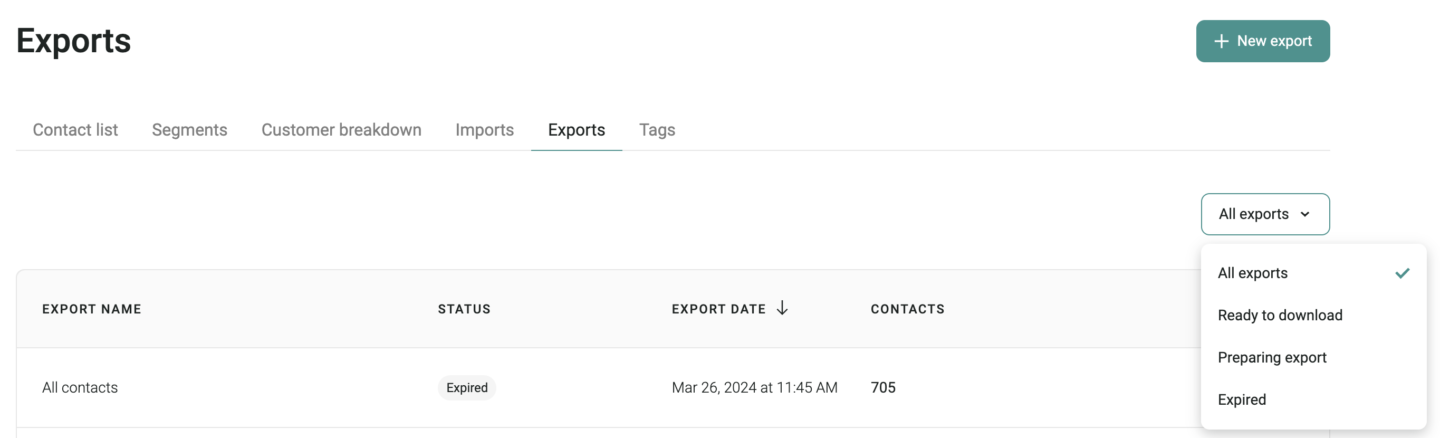Viewport: 1440px width, 438px height.
Task: Choose Ready to download filter option
Action: click(x=1314, y=315)
